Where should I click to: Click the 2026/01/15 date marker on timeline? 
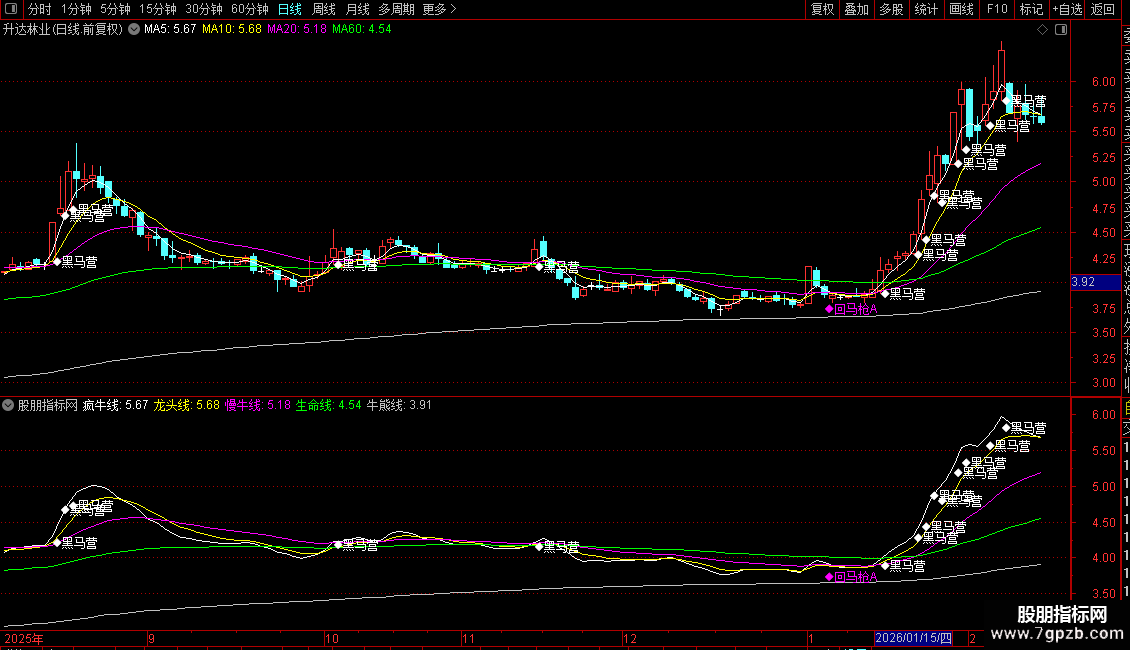912,638
